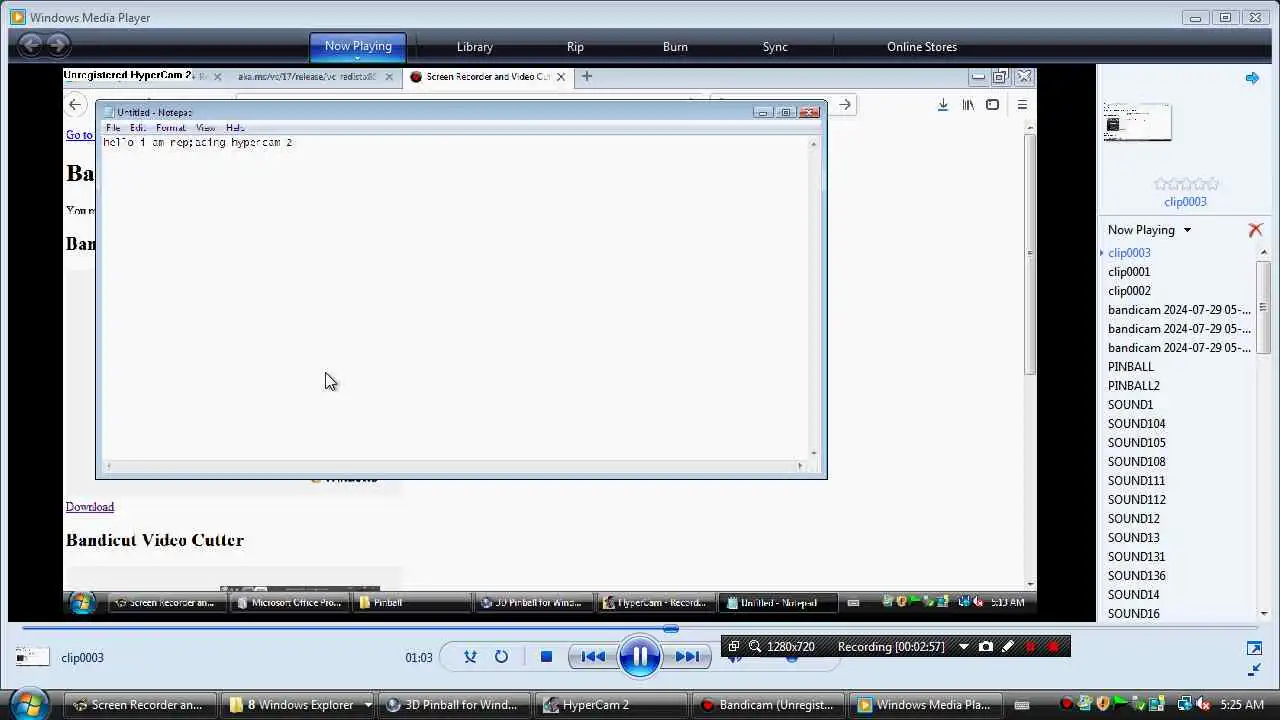This screenshot has height=720, width=1280.
Task: Go back with the Media Player back arrow
Action: 30,44
